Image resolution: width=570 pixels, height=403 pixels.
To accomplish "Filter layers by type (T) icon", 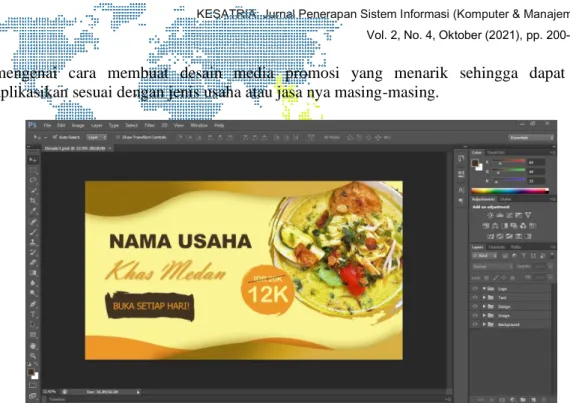I will click(524, 256).
